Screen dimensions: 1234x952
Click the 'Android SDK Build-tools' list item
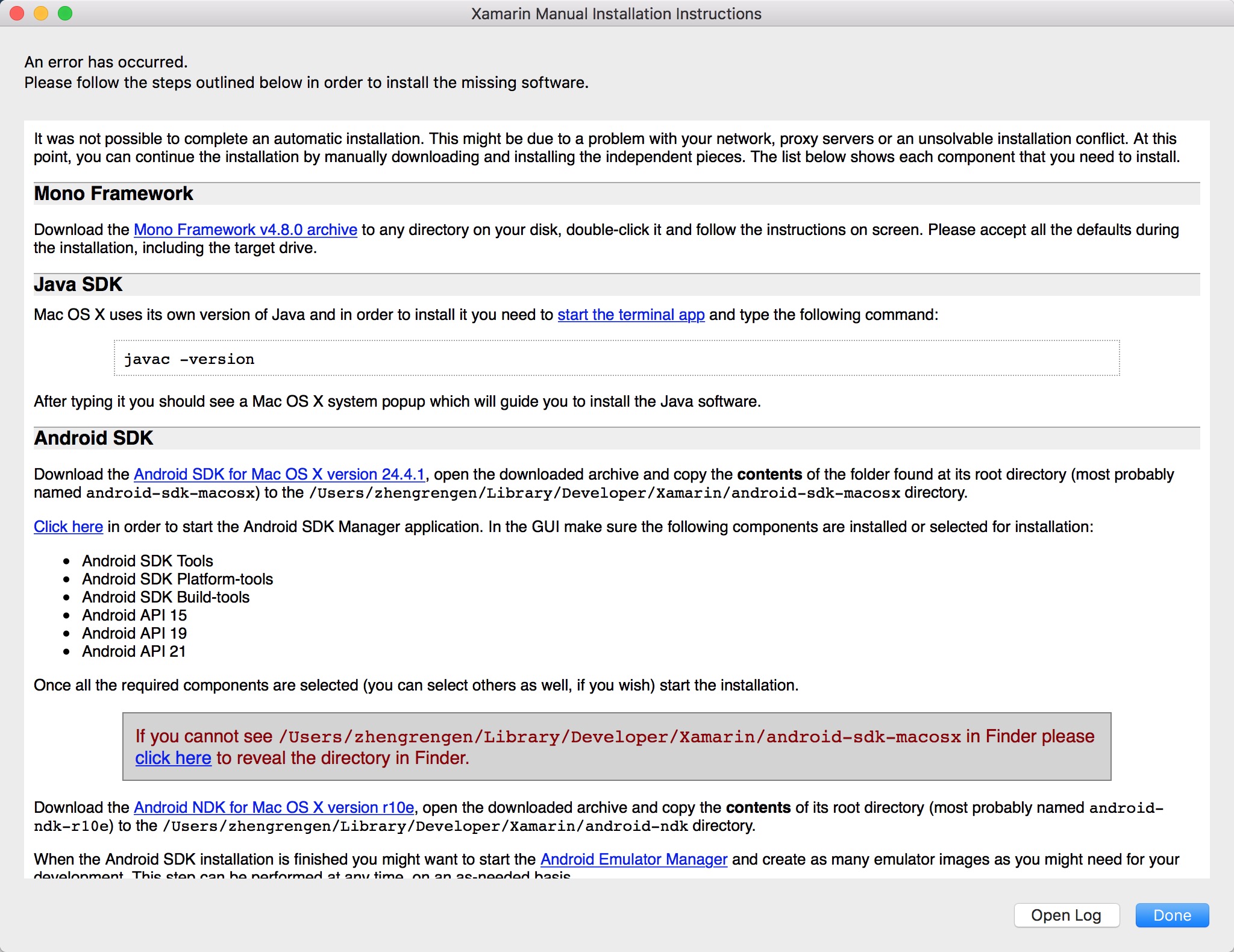166,597
